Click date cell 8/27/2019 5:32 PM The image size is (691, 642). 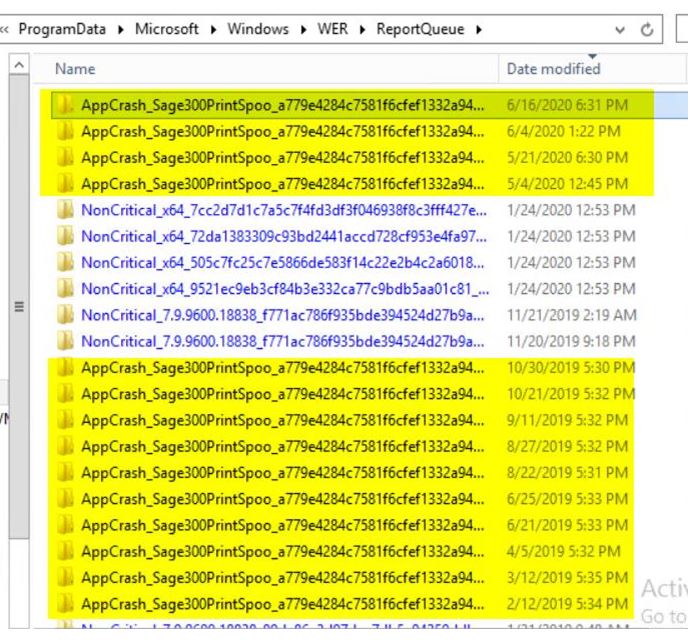567,446
